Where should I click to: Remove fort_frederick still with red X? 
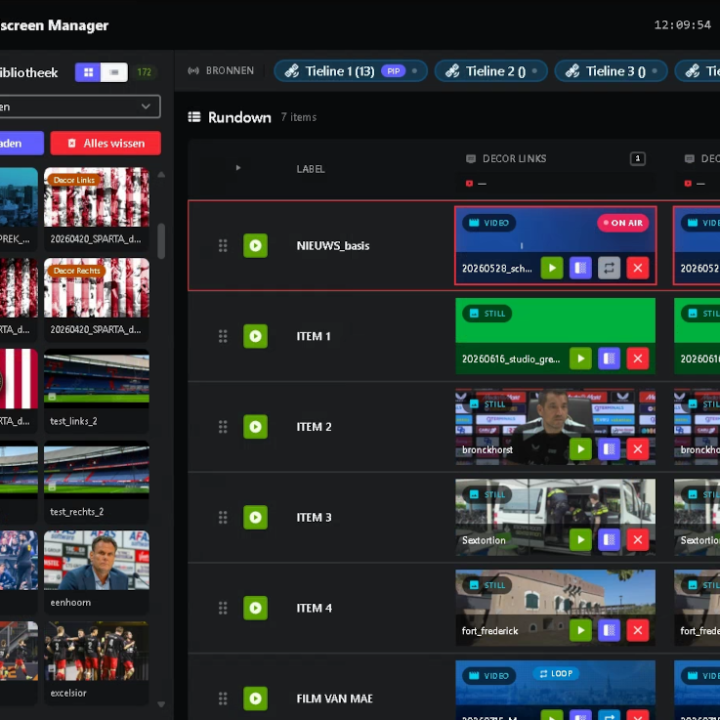tap(638, 630)
